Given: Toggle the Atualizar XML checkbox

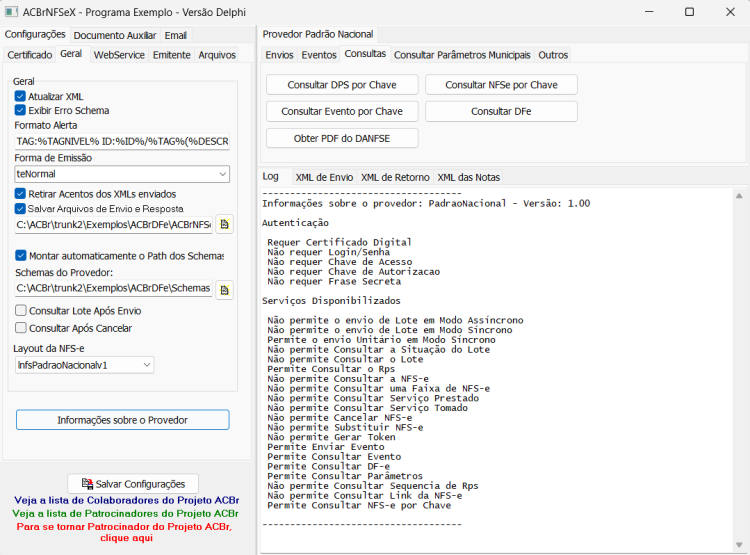Looking at the screenshot, I should pos(20,96).
